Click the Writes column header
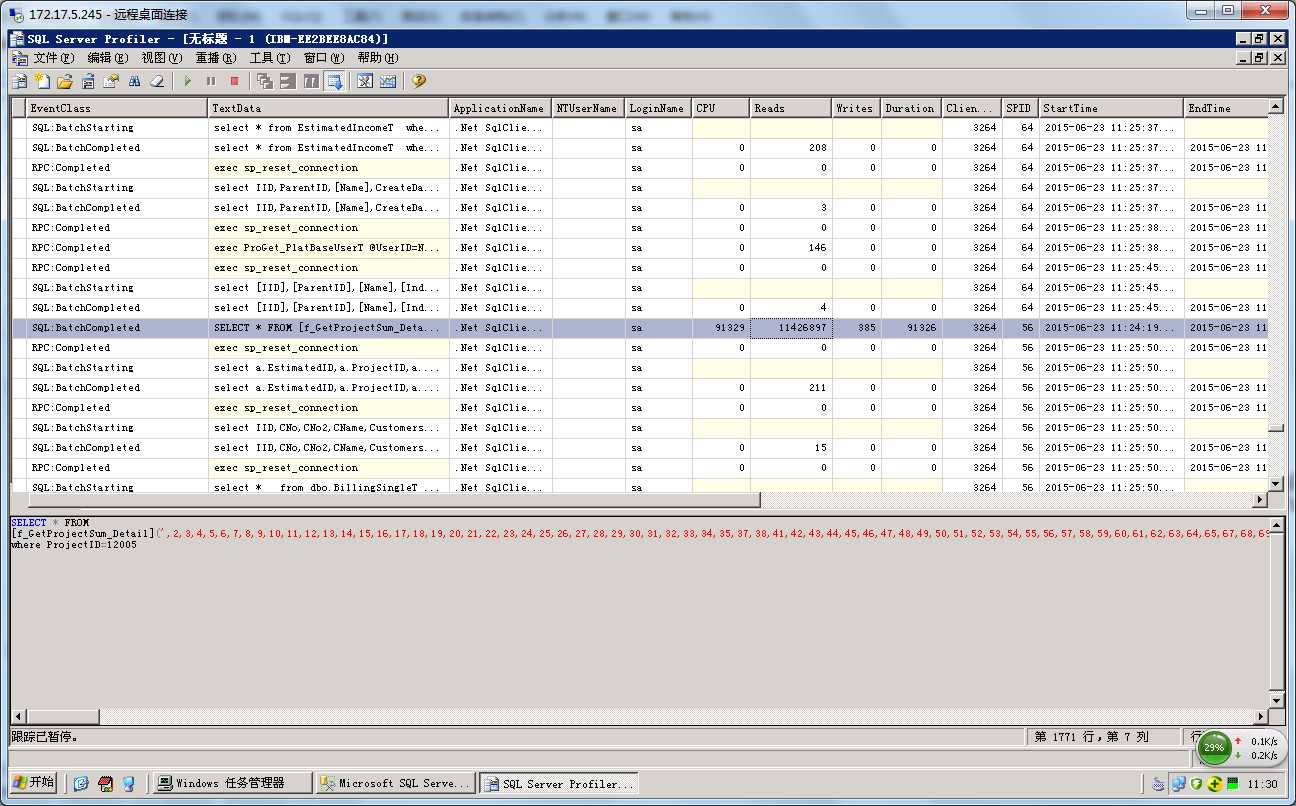The height and width of the screenshot is (806, 1296). coord(856,108)
